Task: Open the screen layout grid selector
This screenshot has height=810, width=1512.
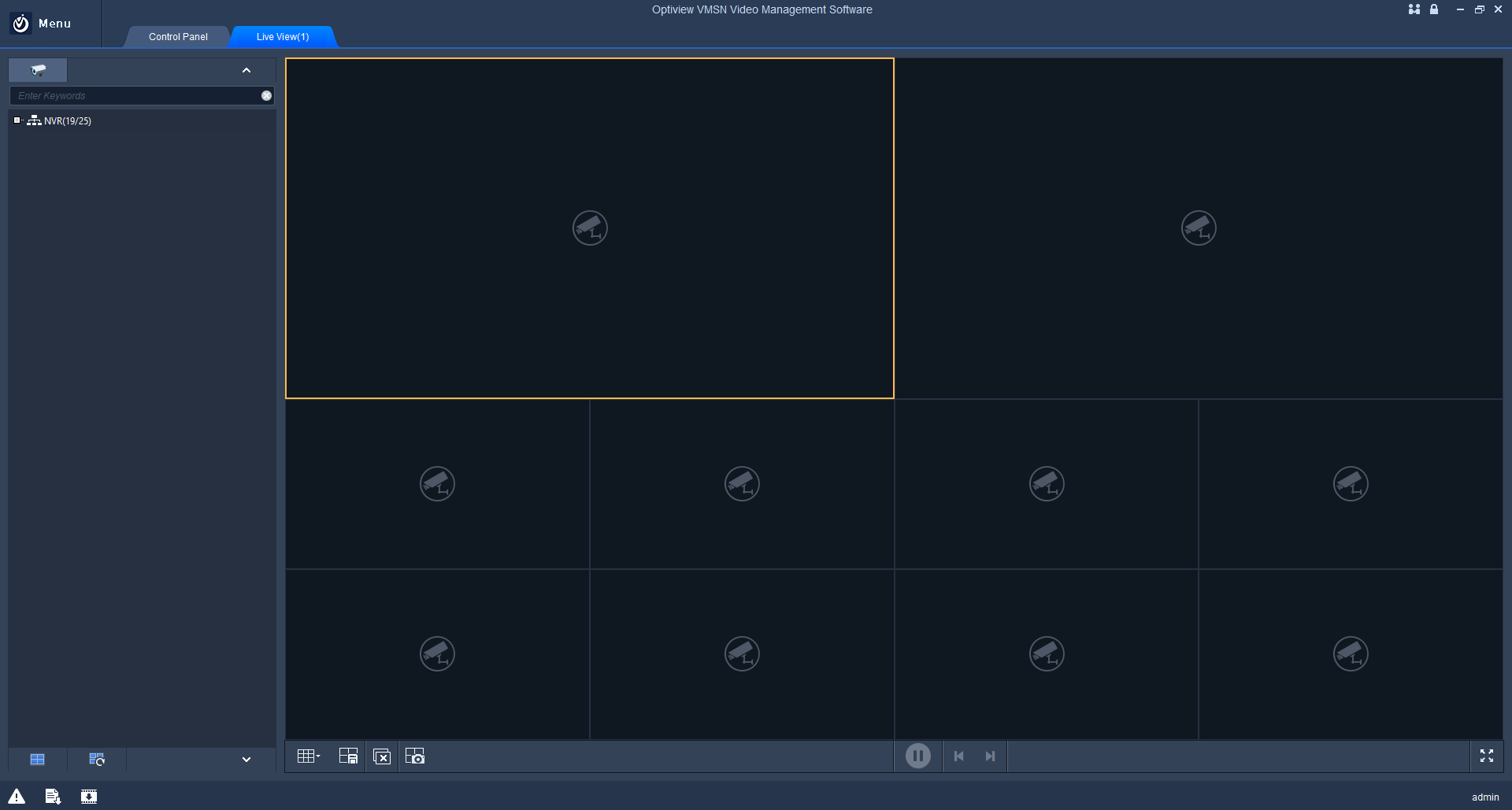Action: click(x=307, y=756)
